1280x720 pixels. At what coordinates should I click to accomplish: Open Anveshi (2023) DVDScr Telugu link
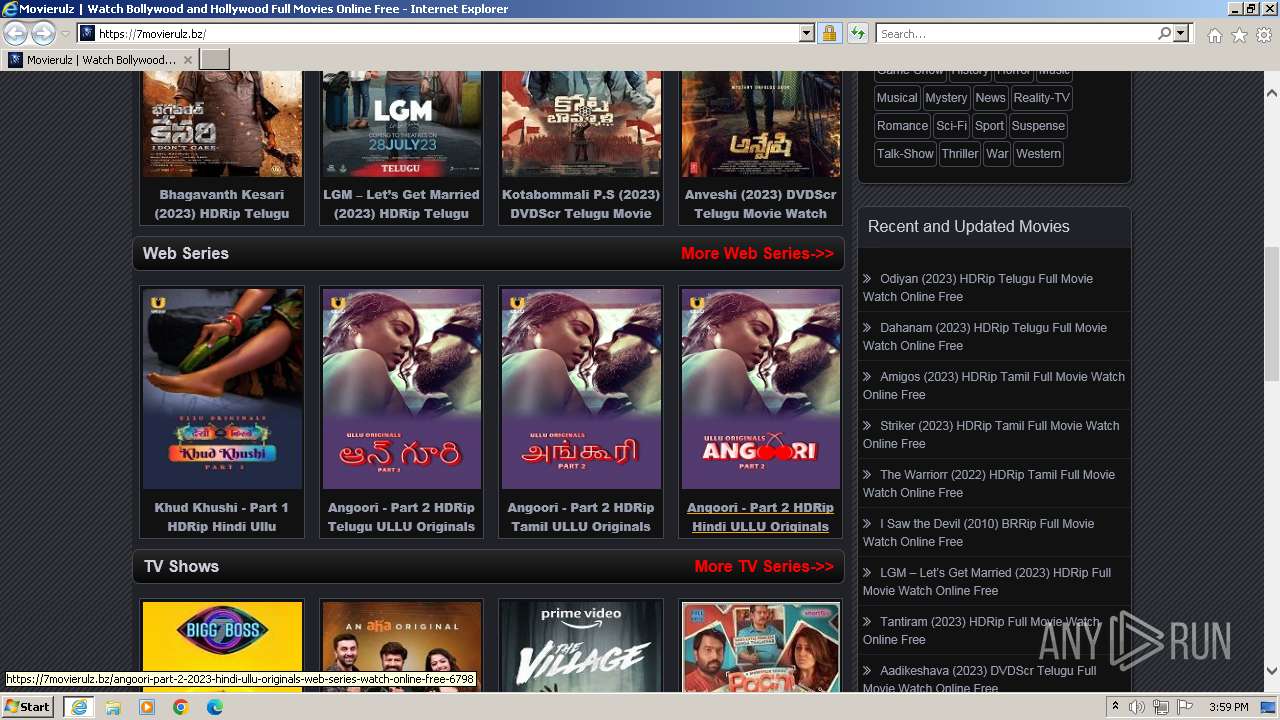click(x=760, y=204)
